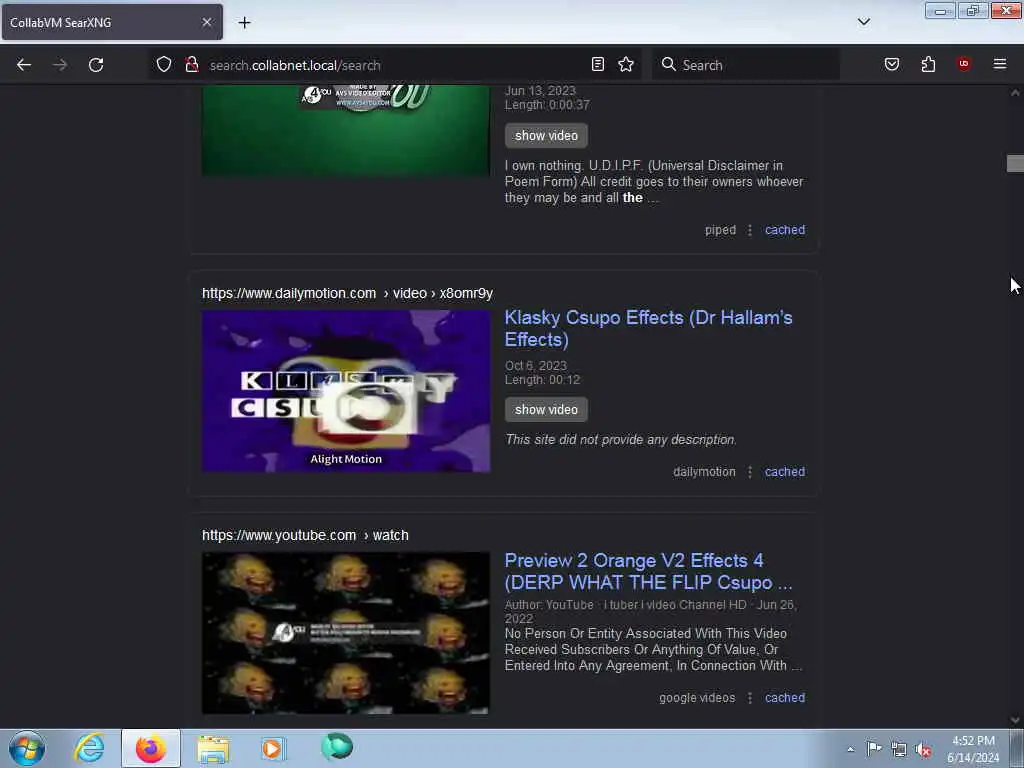
Task: Open a new tab with plus button
Action: point(244,23)
